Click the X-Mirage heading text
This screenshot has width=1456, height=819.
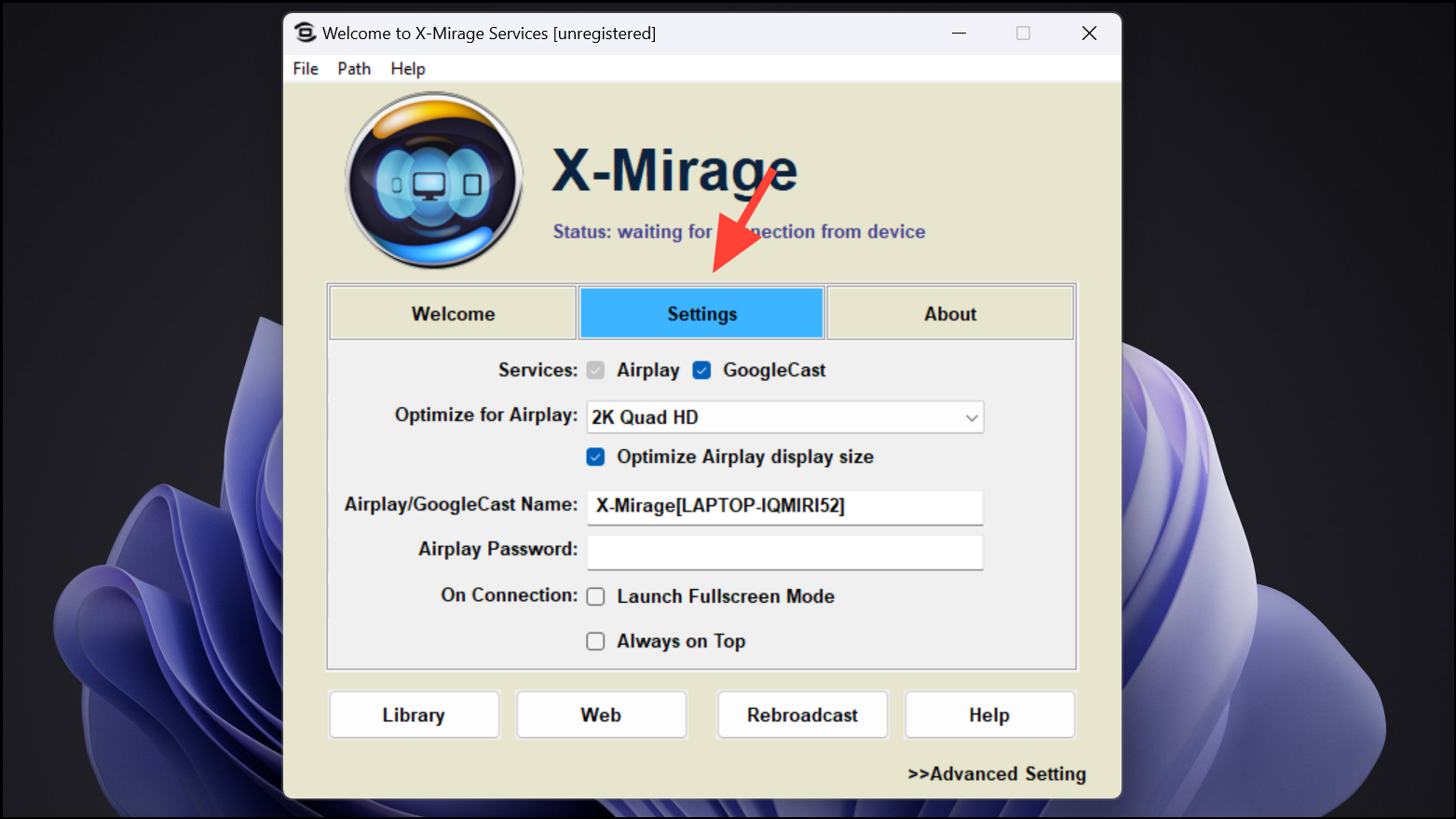(674, 171)
